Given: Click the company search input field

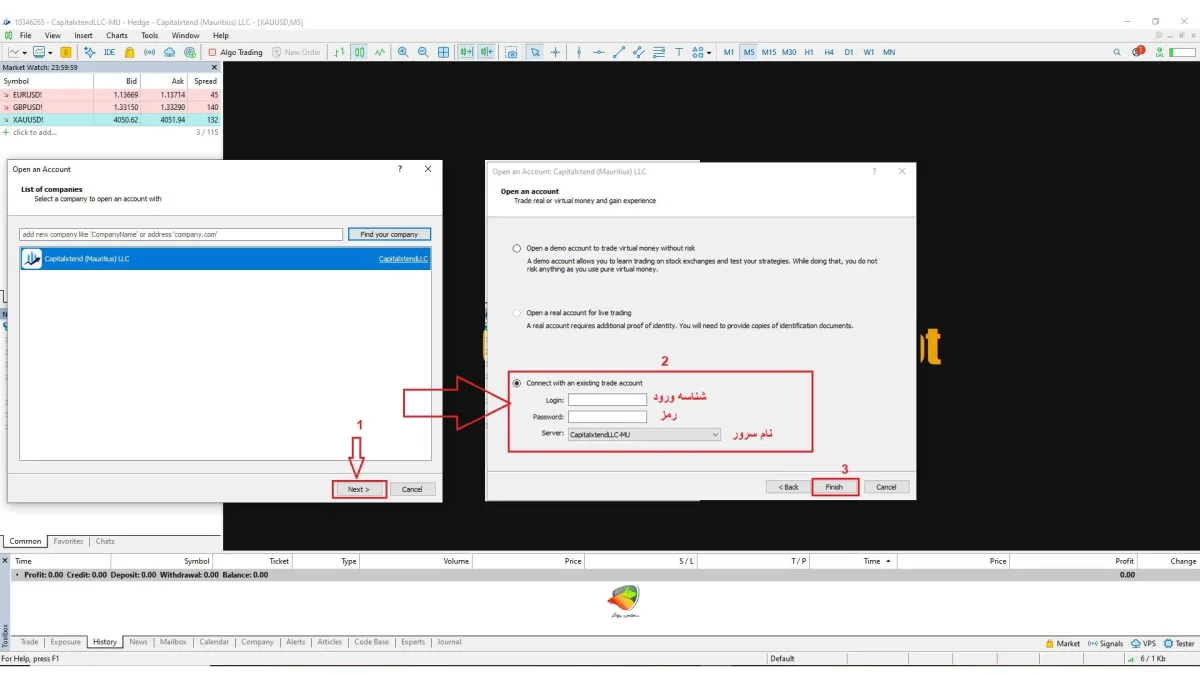Looking at the screenshot, I should (x=181, y=234).
